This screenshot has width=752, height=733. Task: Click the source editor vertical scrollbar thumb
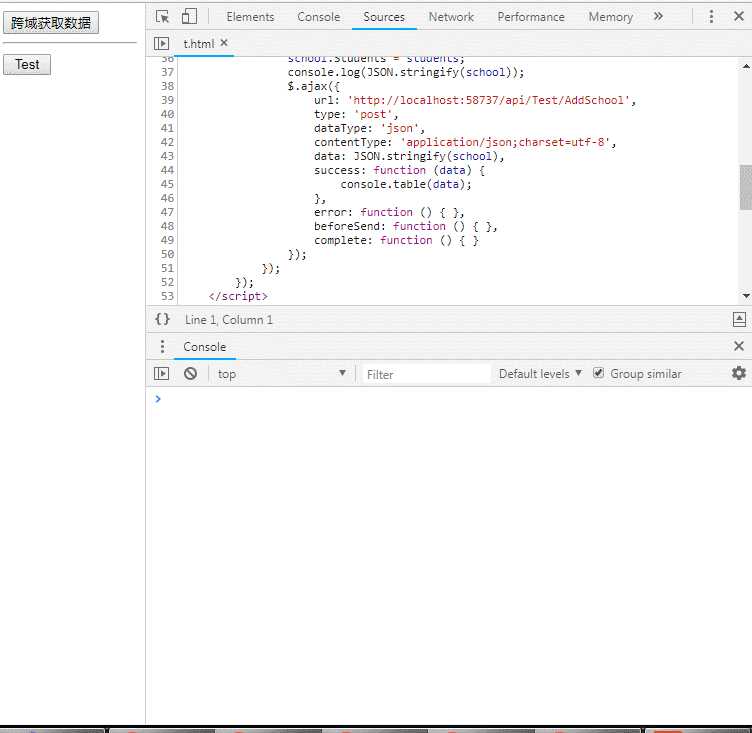[746, 187]
